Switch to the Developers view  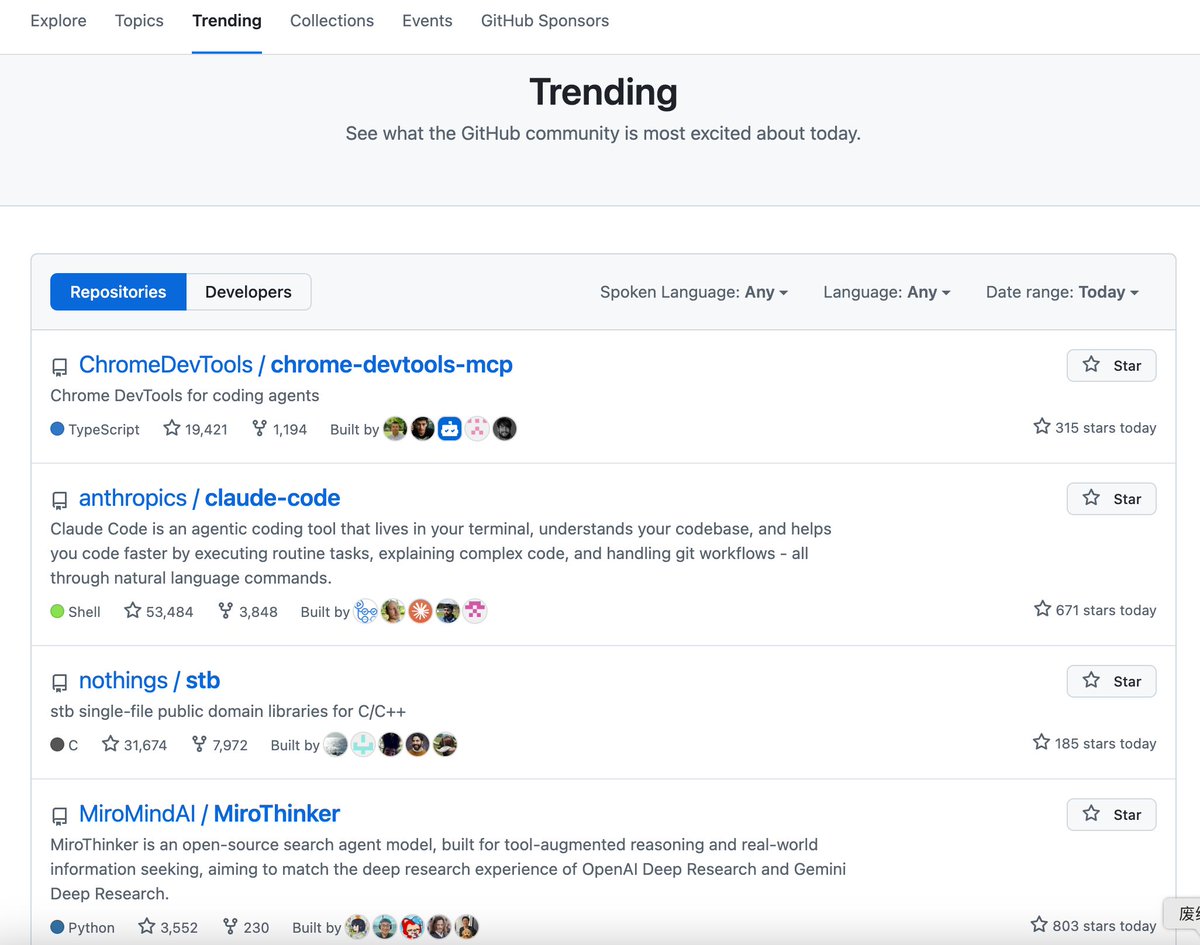[248, 292]
